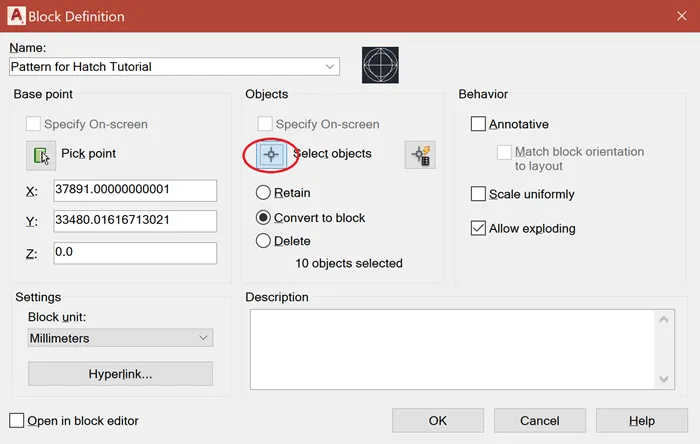Click the Y coordinate input field
This screenshot has width=700, height=444.
click(135, 221)
